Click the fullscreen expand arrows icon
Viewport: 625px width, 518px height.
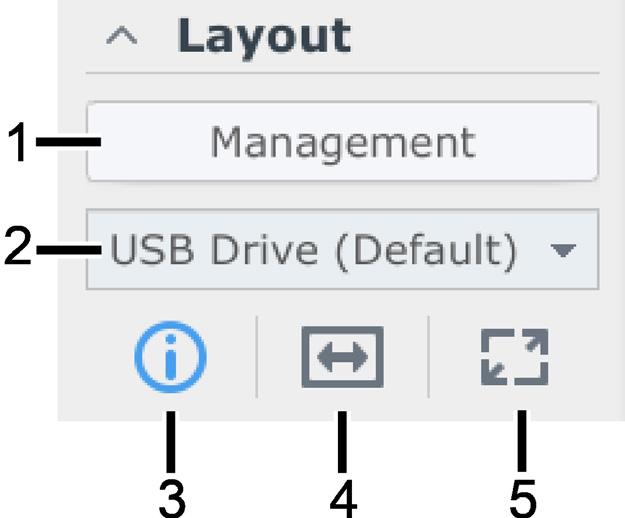click(515, 357)
